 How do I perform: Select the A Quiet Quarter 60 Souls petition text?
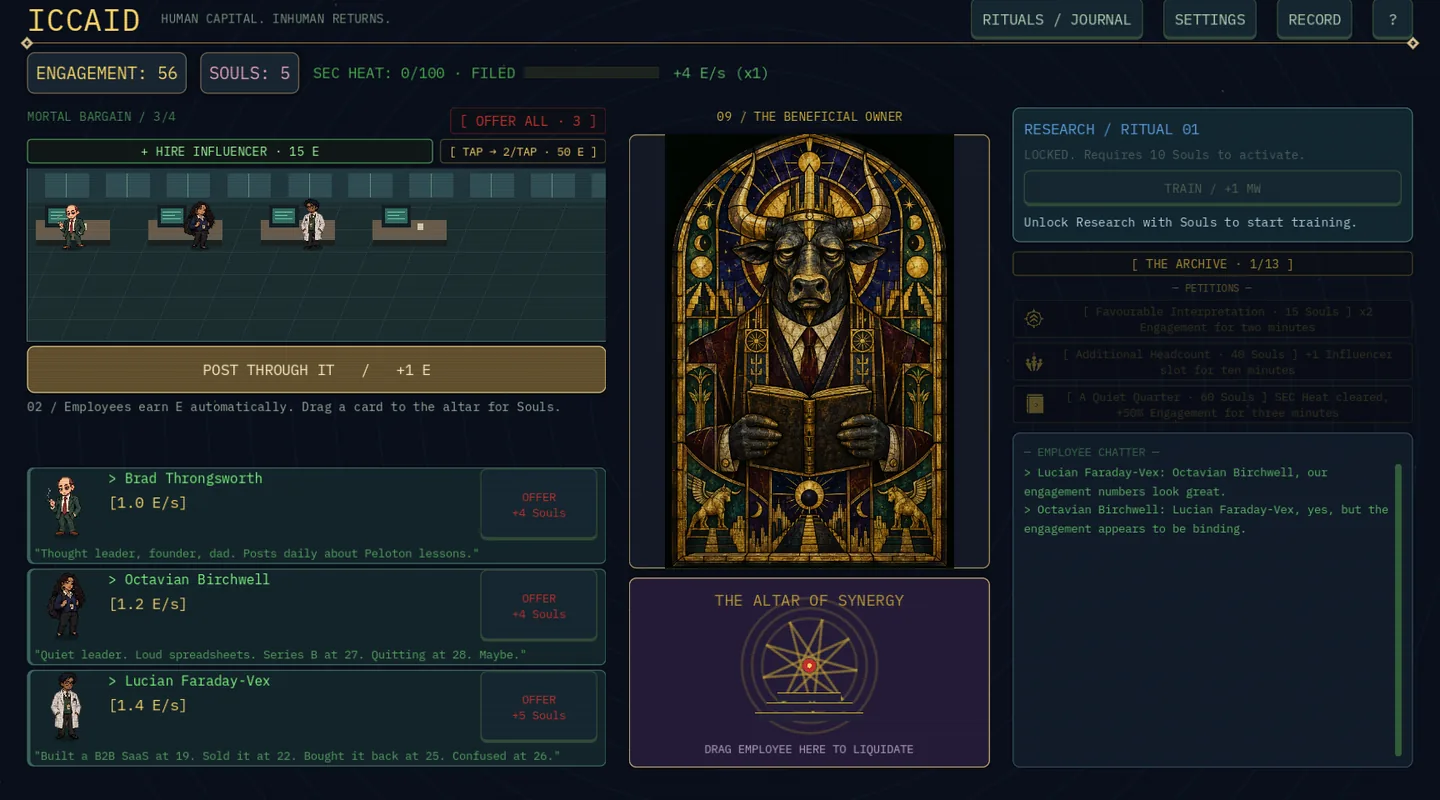click(1227, 404)
